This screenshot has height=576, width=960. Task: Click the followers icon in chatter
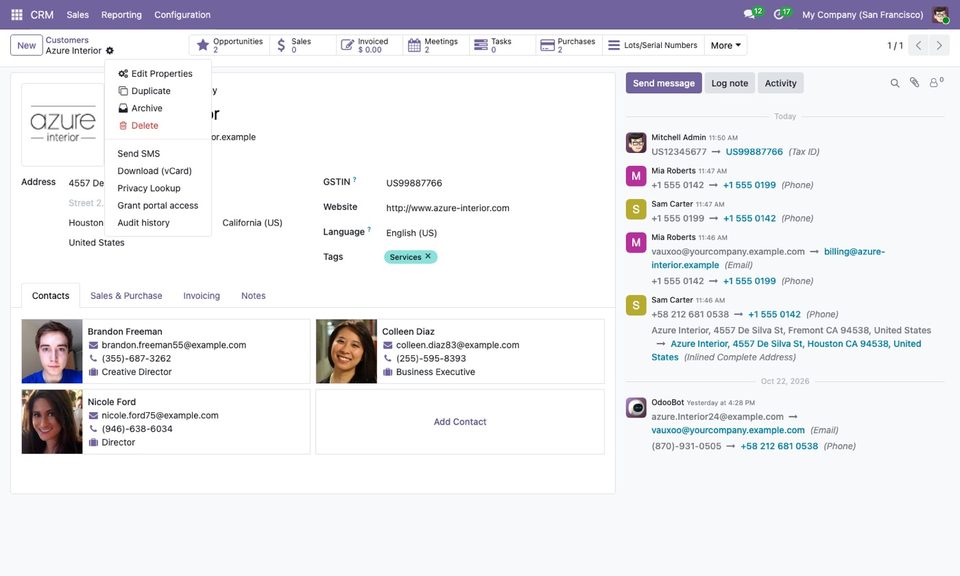click(936, 83)
